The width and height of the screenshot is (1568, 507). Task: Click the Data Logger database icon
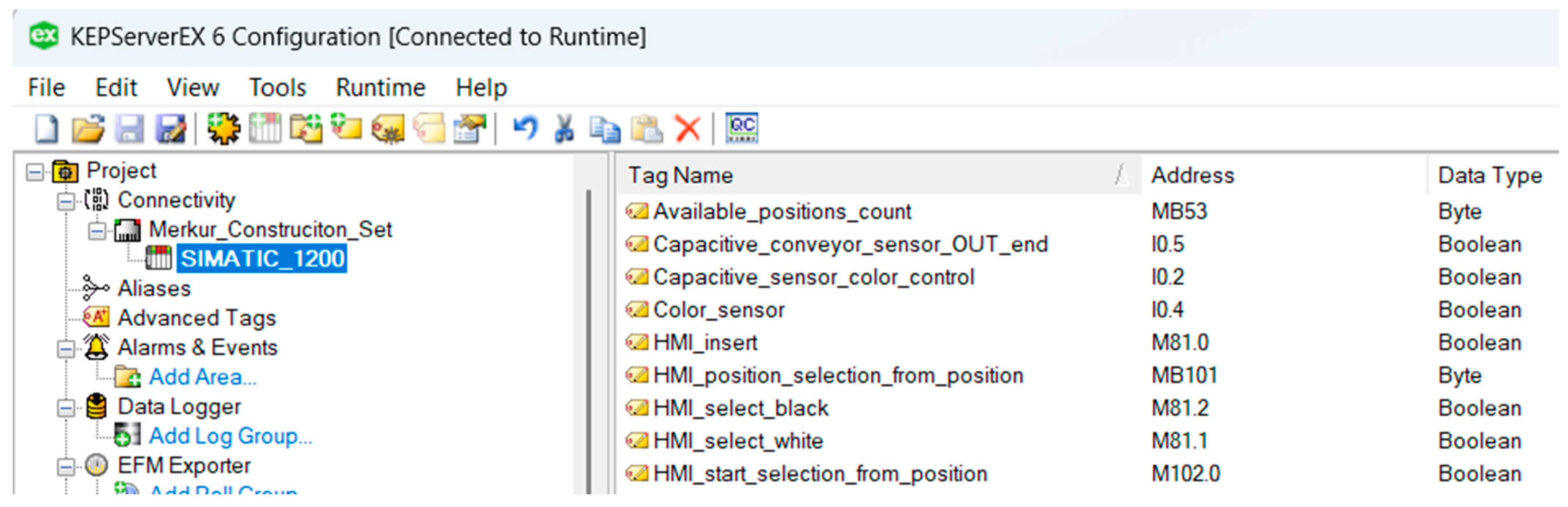tap(96, 406)
